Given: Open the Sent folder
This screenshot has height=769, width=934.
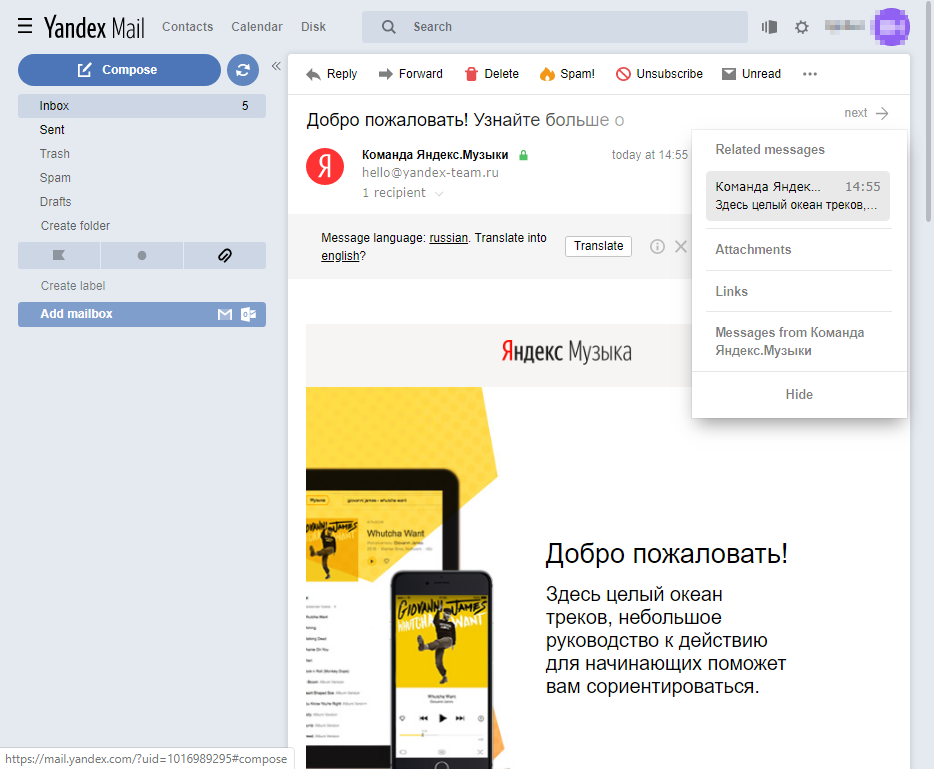Looking at the screenshot, I should (52, 130).
